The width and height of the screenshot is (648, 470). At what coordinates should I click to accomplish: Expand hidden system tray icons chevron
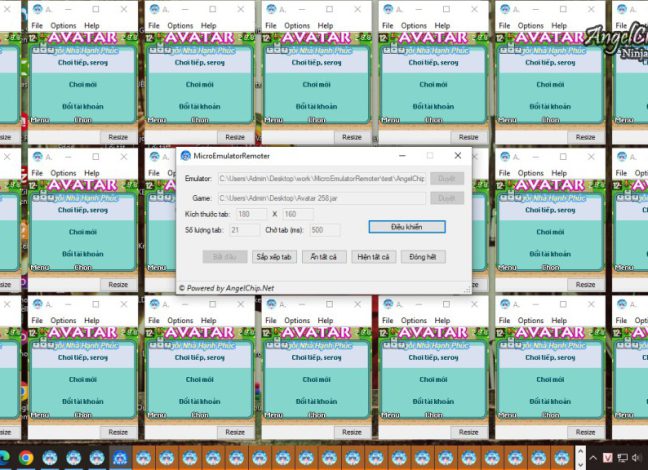592,457
